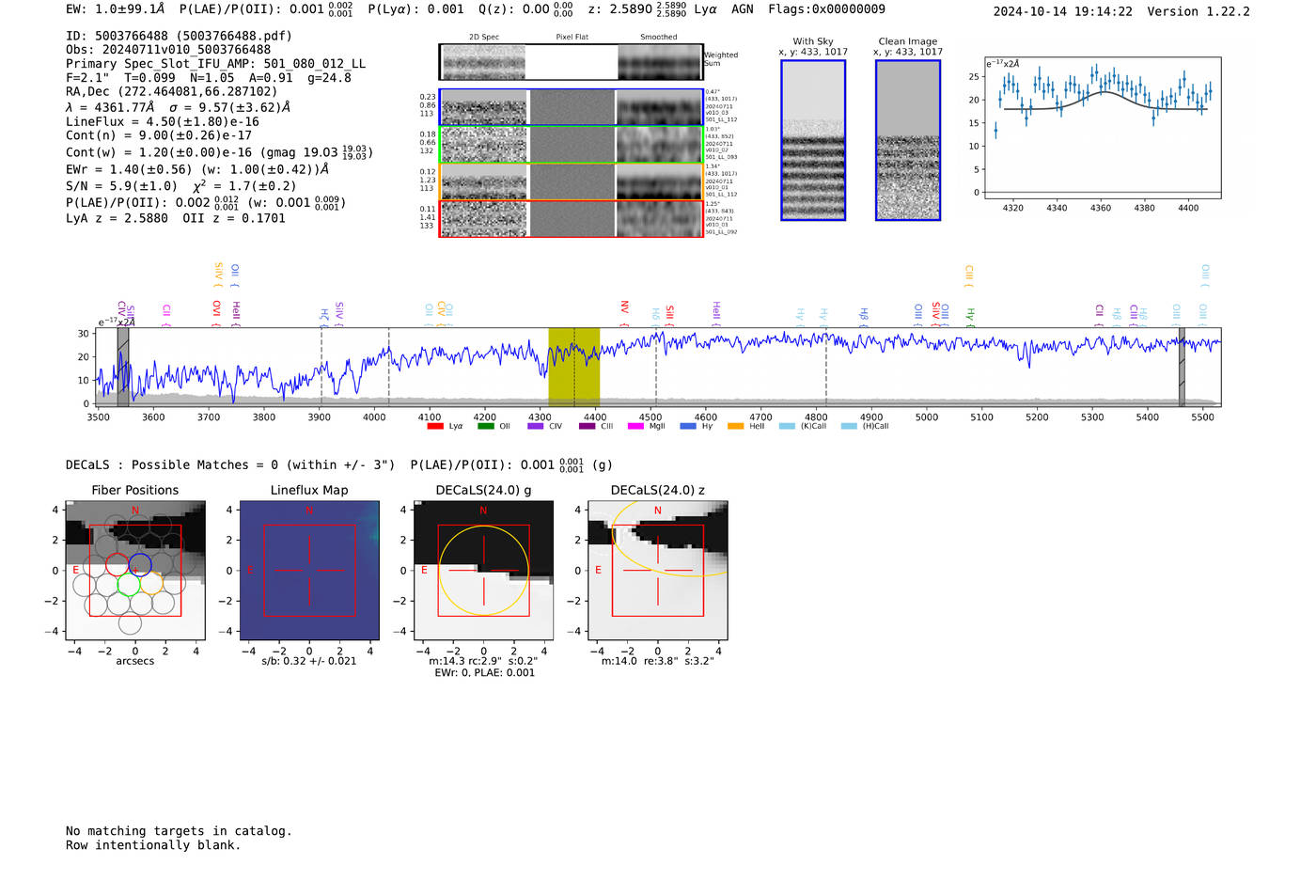Click the 2D Spec column header
The width and height of the screenshot is (1316, 896).
pyautogui.click(x=484, y=38)
